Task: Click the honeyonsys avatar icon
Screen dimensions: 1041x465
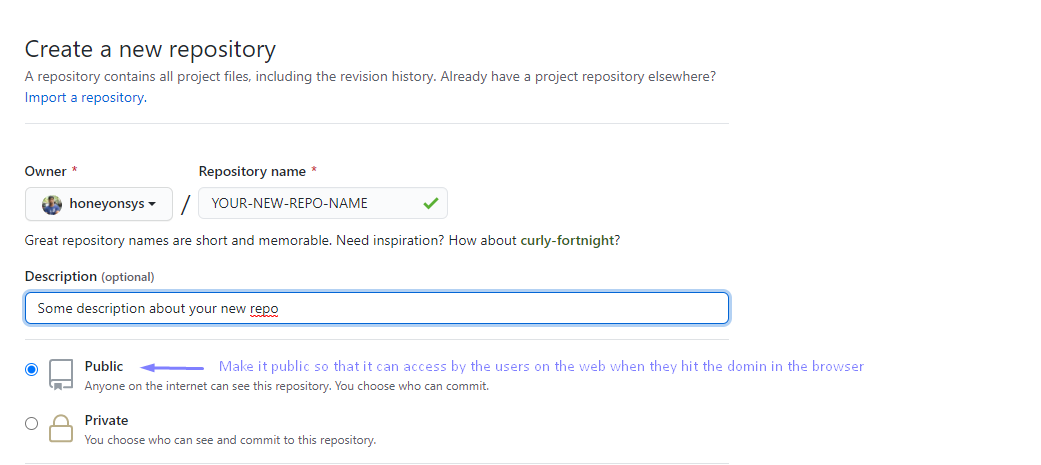Action: pyautogui.click(x=52, y=205)
